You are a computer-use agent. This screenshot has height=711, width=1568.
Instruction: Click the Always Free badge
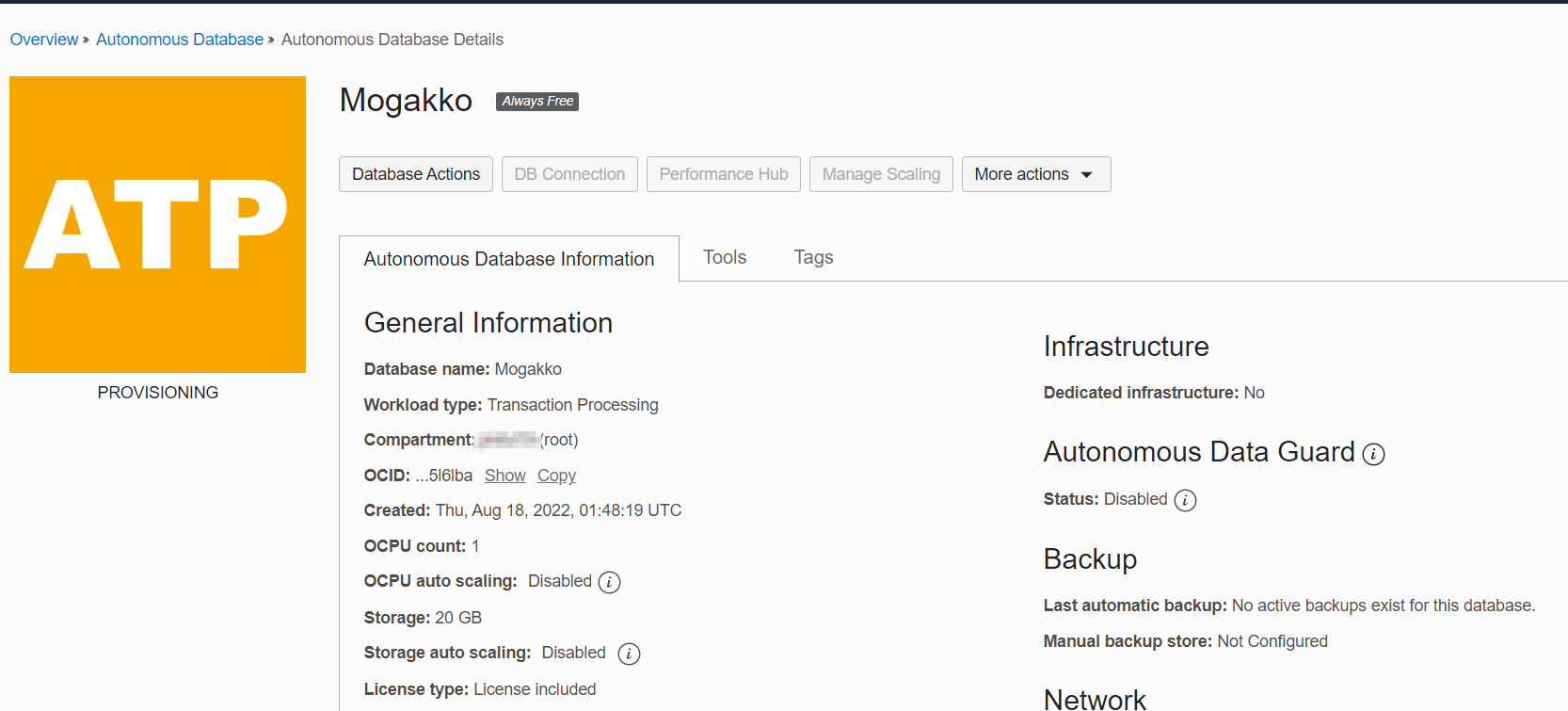(x=537, y=102)
